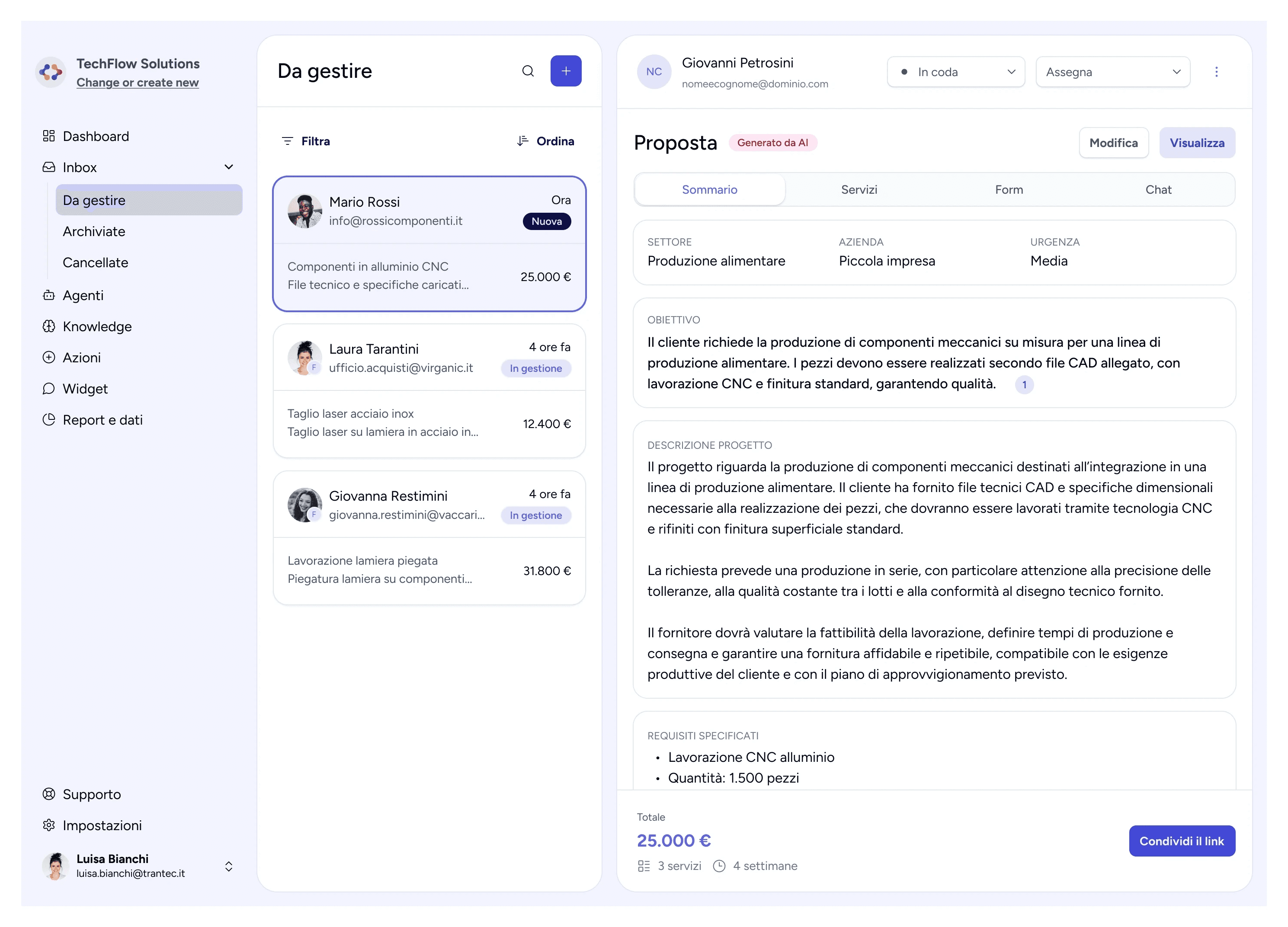1288x927 pixels.
Task: Click the Ordina sort control
Action: tap(545, 141)
